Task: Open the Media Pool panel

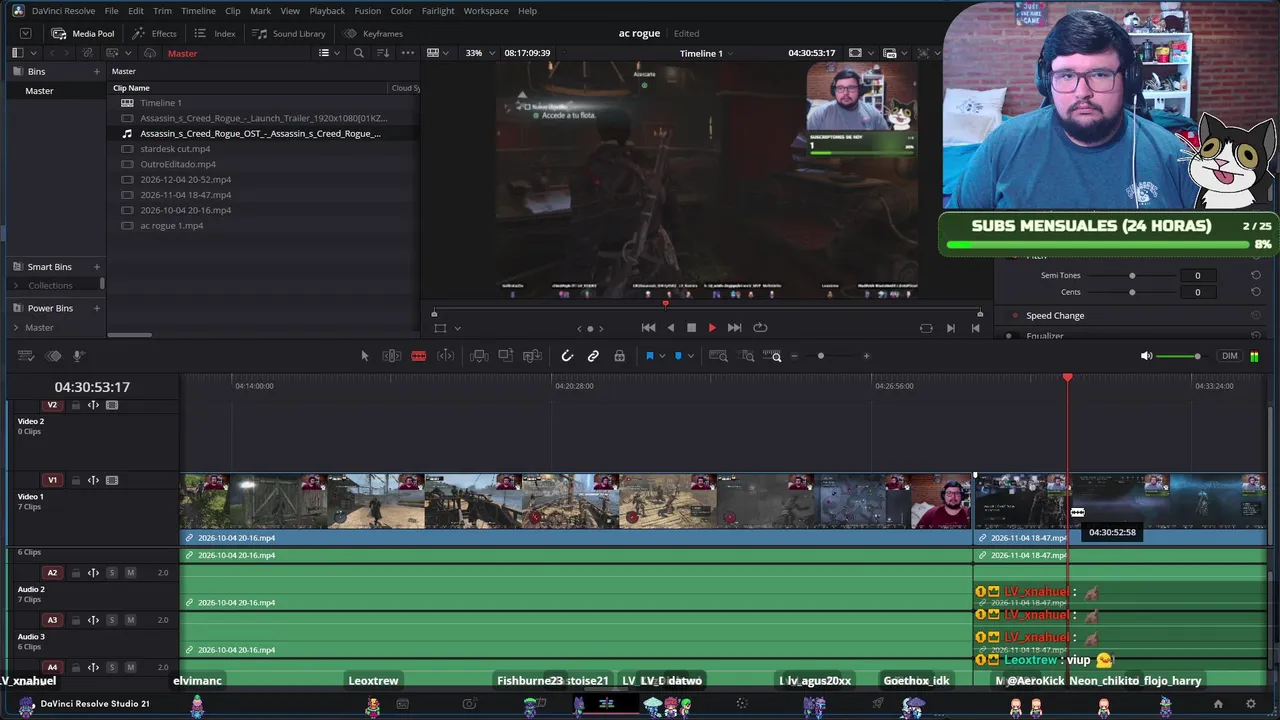Action: tap(83, 33)
